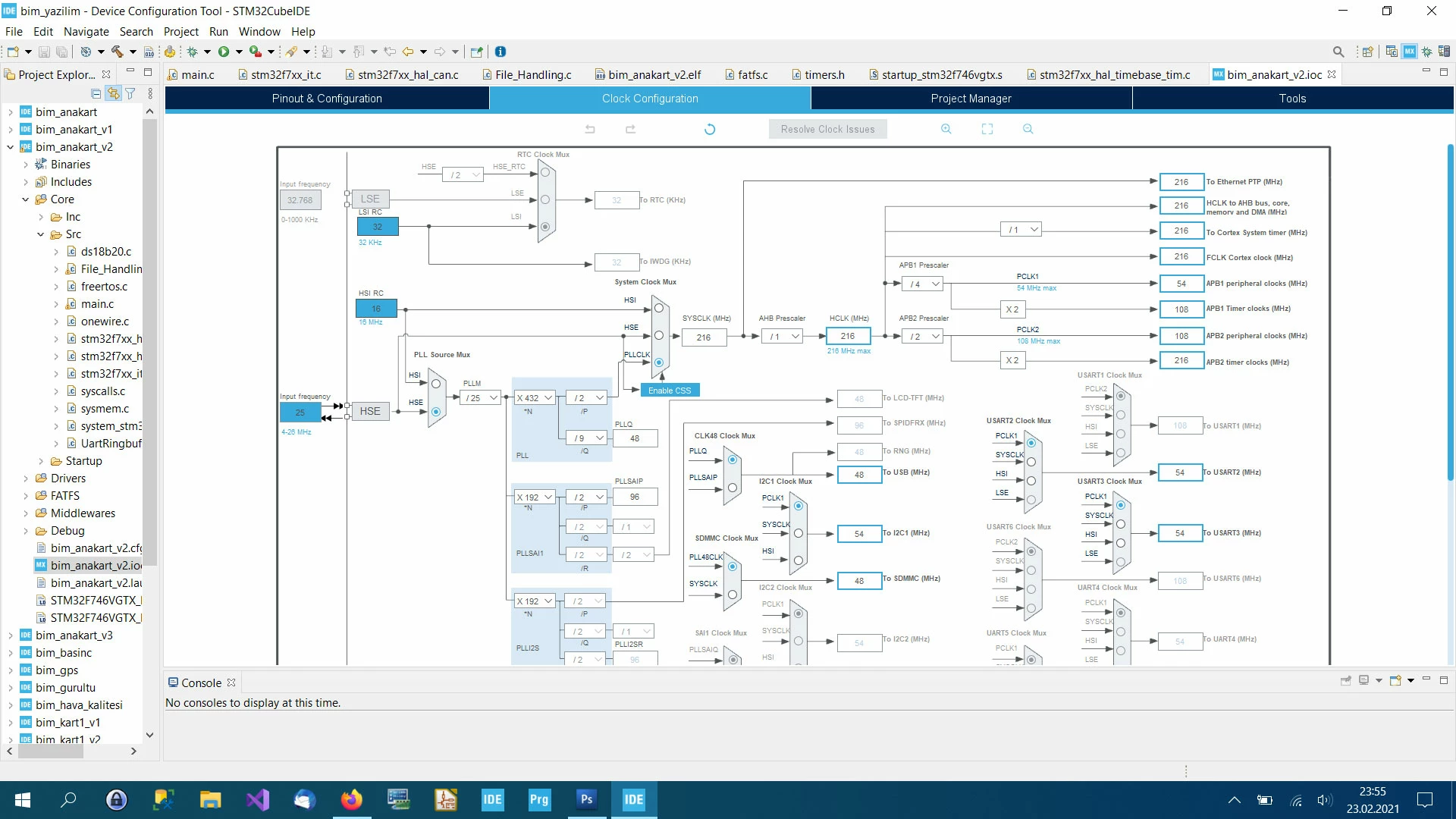Click the Fit to window icon
Screen dimensions: 1456x819
pyautogui.click(x=987, y=129)
